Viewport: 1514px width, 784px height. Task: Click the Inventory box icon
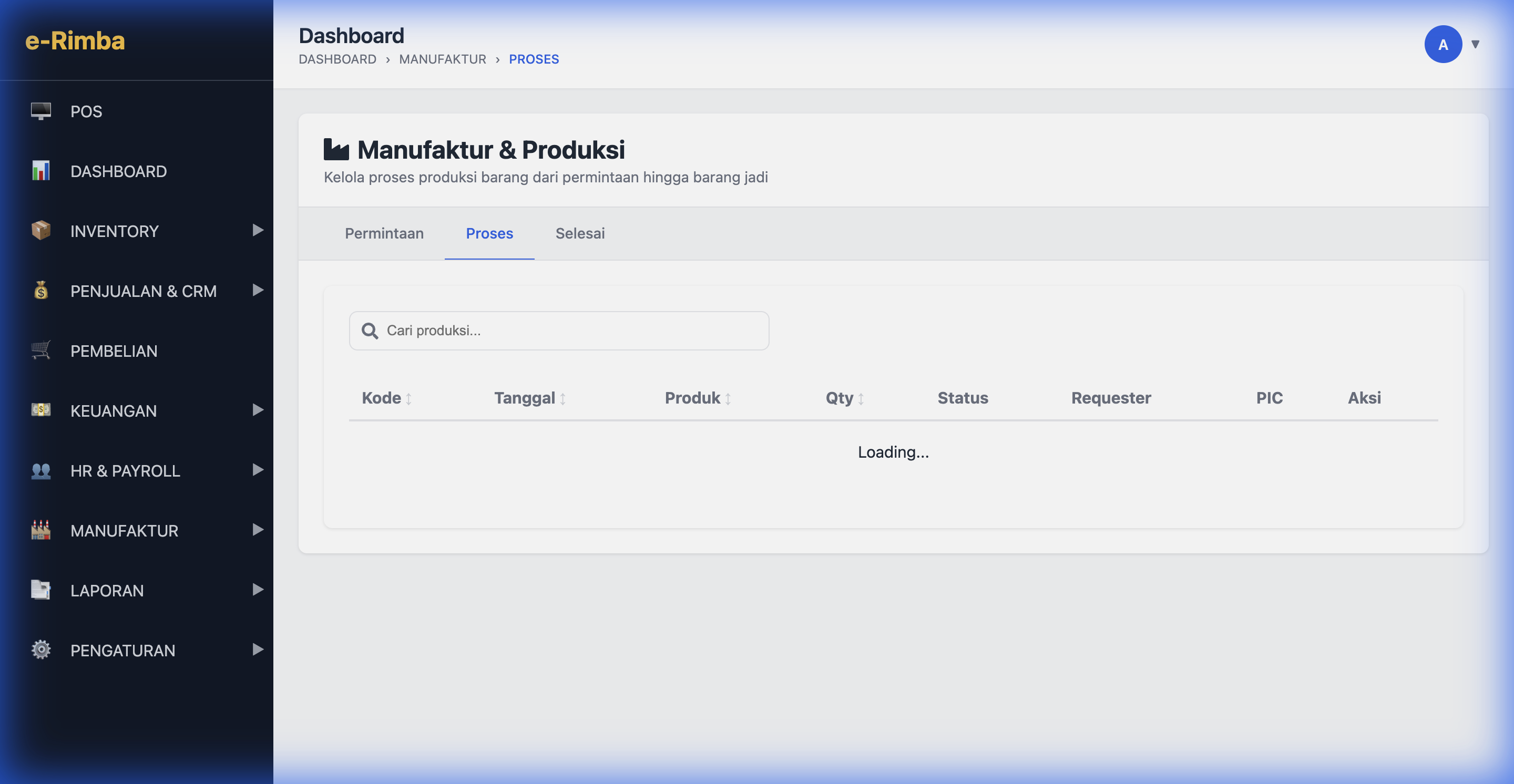tap(40, 231)
